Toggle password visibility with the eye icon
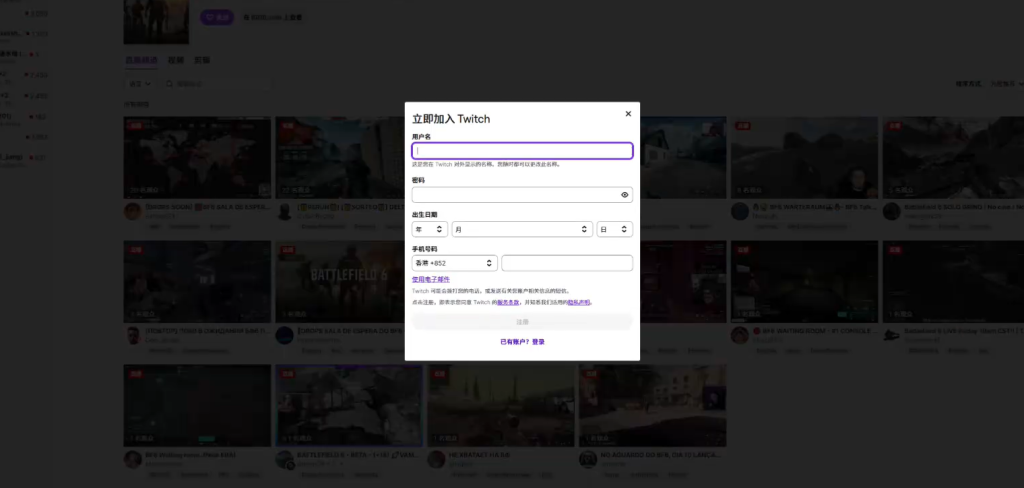Viewport: 1024px width, 488px height. pos(624,195)
